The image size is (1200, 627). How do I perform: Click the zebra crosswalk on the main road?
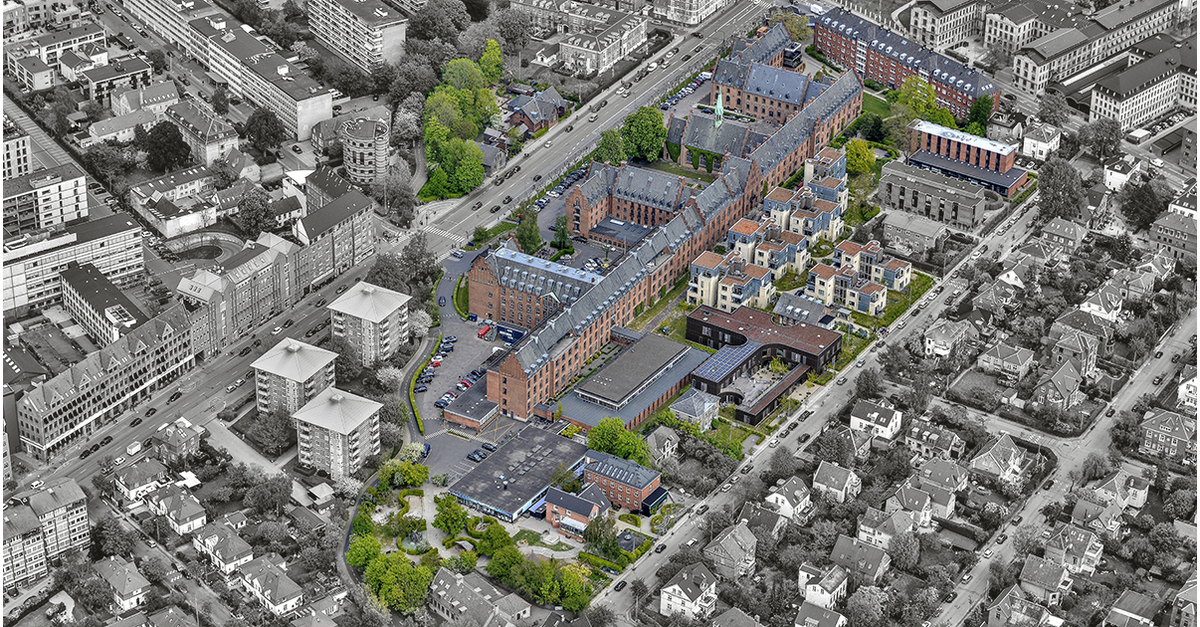tap(442, 234)
